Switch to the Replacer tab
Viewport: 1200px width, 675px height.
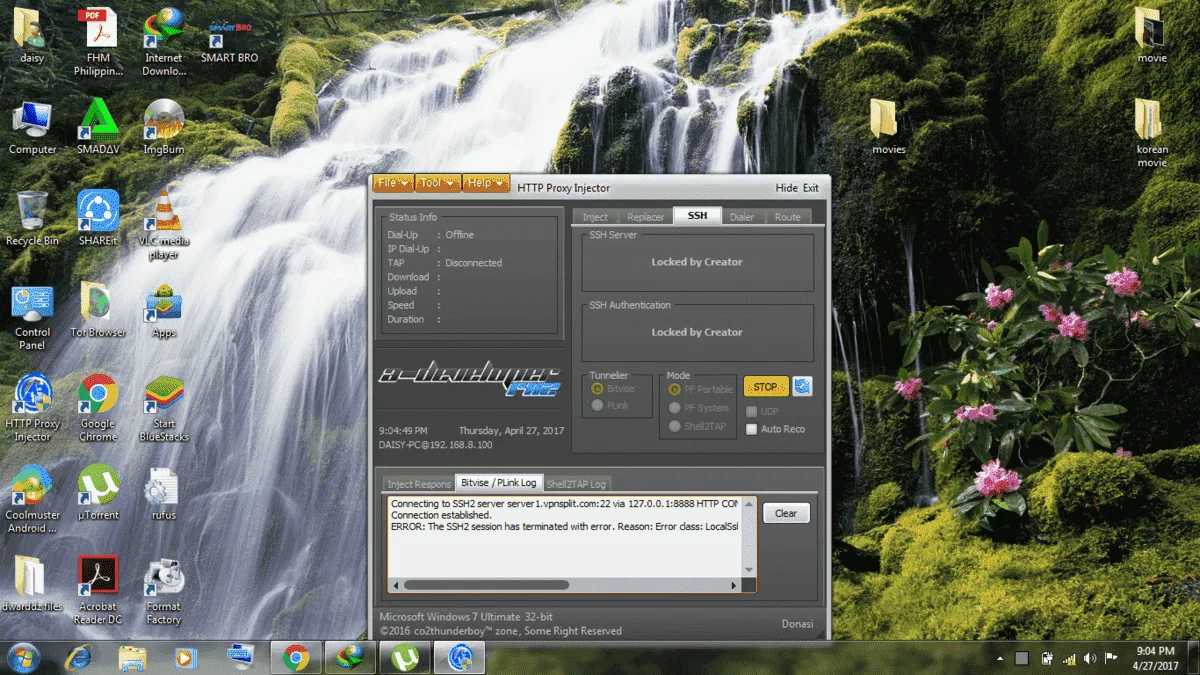coord(645,216)
